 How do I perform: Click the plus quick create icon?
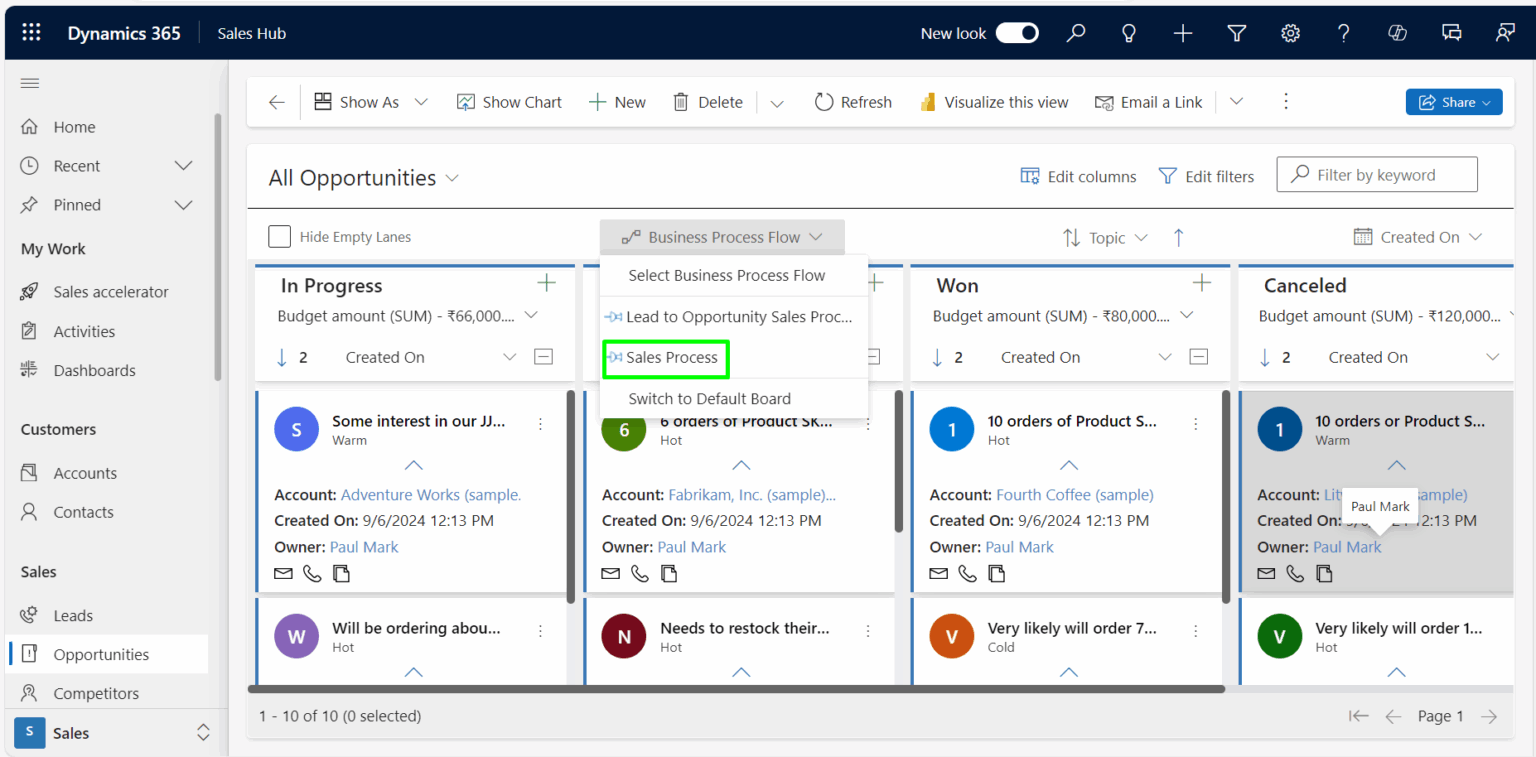1183,33
